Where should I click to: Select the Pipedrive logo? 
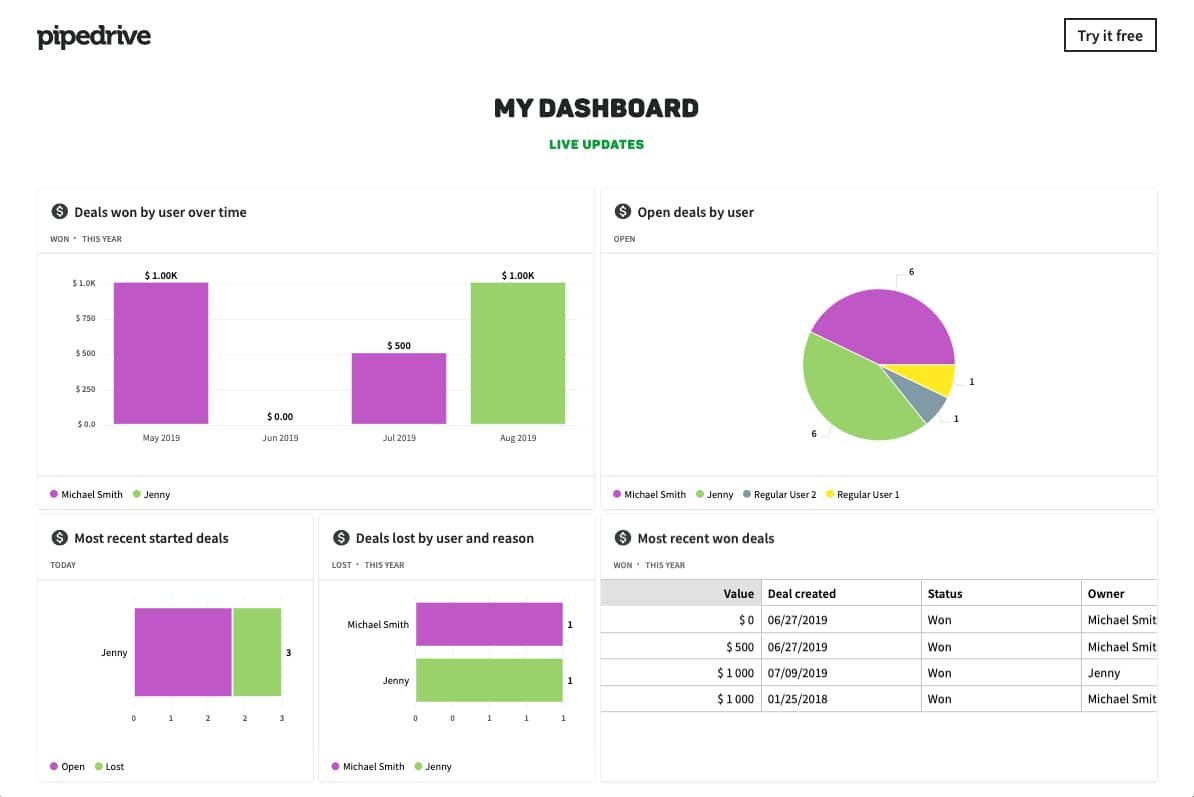coord(94,35)
